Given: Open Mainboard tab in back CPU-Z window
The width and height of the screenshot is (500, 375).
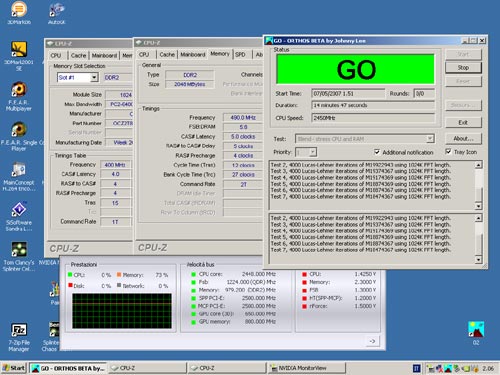Looking at the screenshot, I should coord(104,55).
